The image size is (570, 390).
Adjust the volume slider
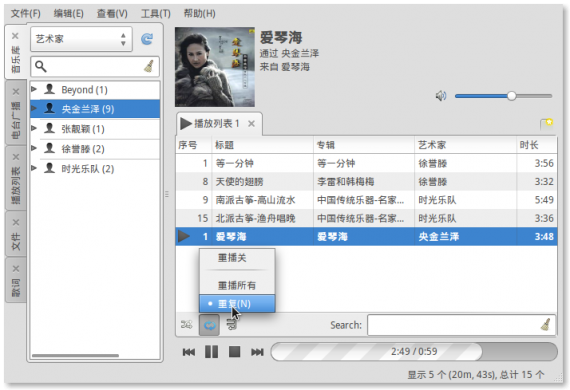tap(503, 96)
